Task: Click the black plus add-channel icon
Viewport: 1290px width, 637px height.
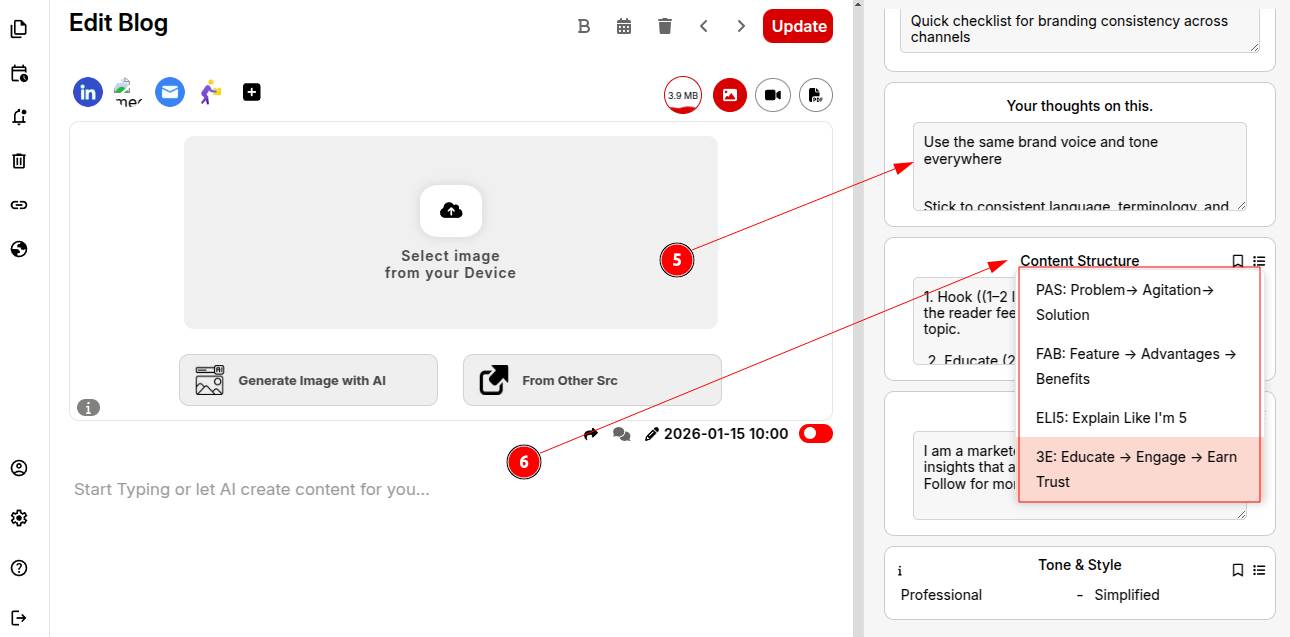Action: coord(252,93)
